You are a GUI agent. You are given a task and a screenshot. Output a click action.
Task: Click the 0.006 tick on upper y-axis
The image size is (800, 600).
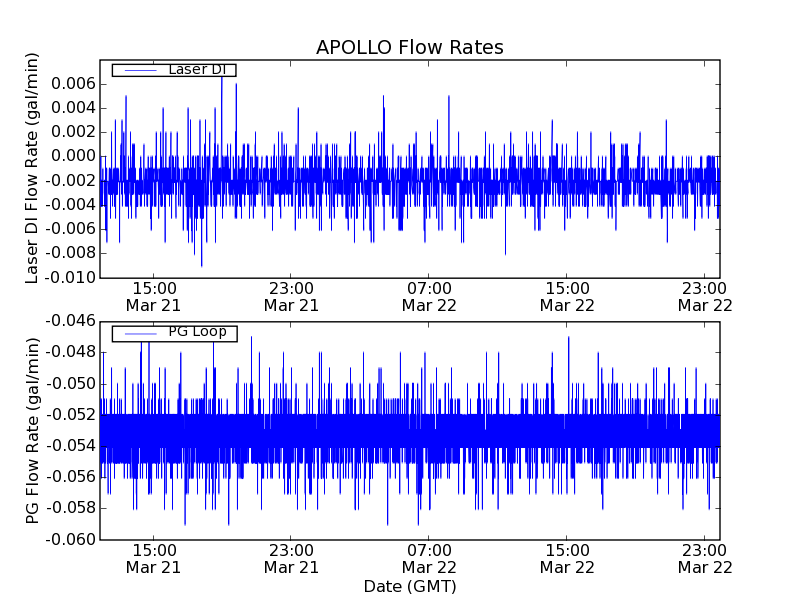pos(74,83)
